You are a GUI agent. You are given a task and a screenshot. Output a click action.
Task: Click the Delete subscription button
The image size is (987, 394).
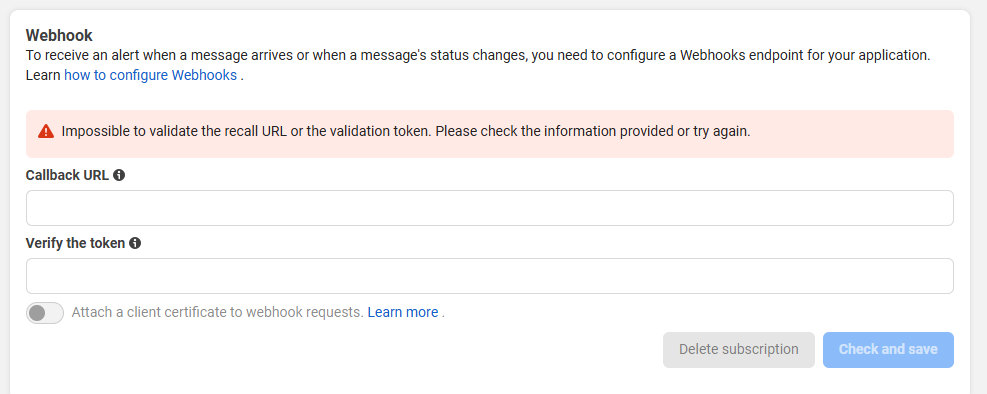pyautogui.click(x=738, y=349)
